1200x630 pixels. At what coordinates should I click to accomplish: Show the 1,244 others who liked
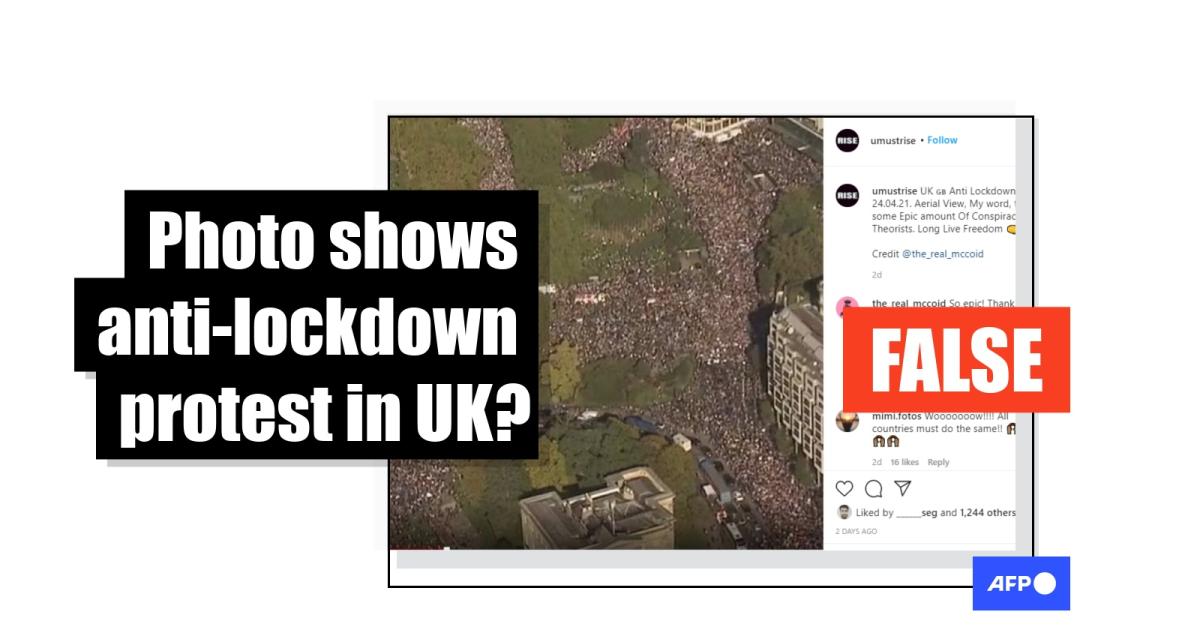coord(987,513)
